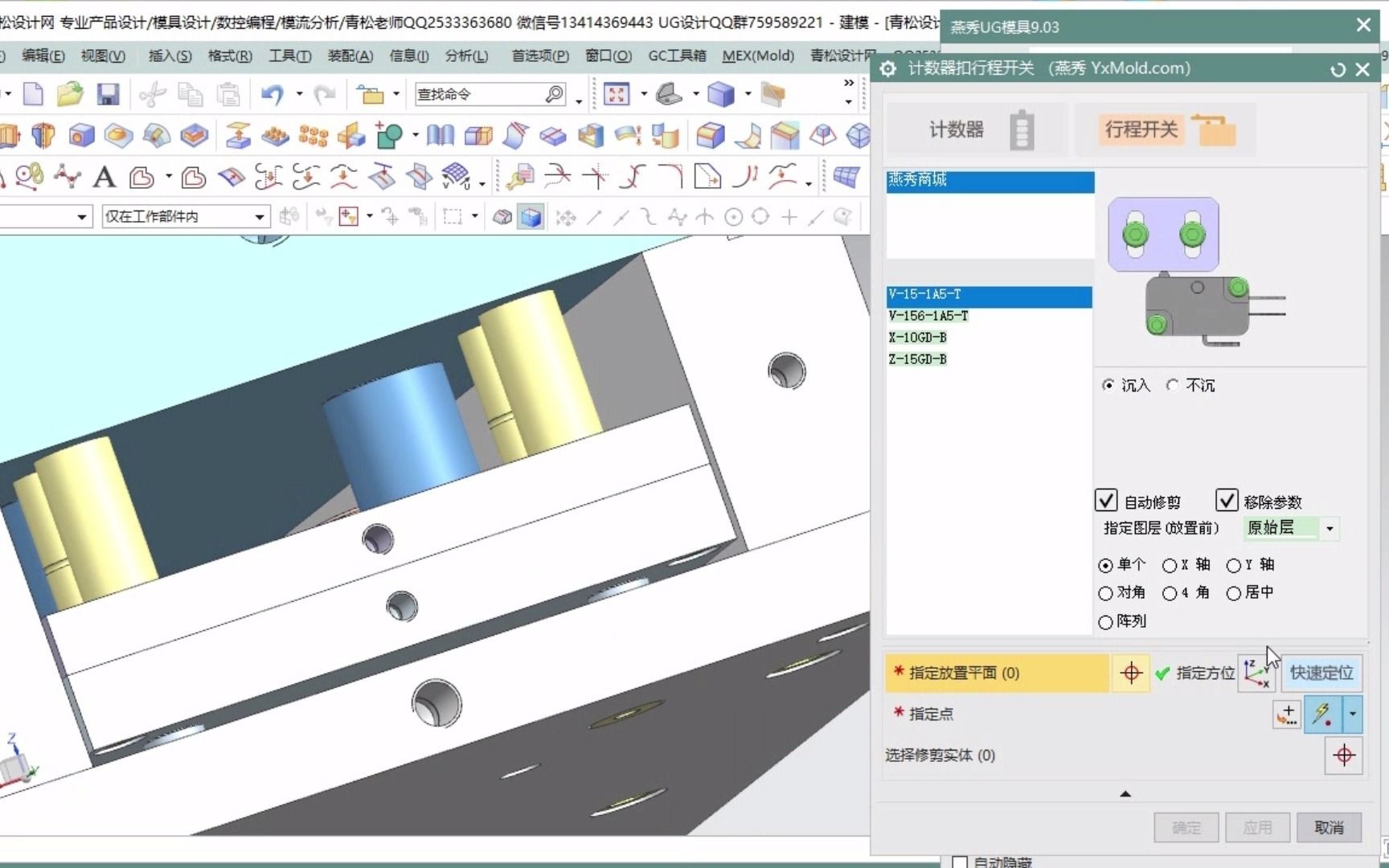
Task: Collapse dialog with the bottom triangle expander
Action: point(1125,794)
